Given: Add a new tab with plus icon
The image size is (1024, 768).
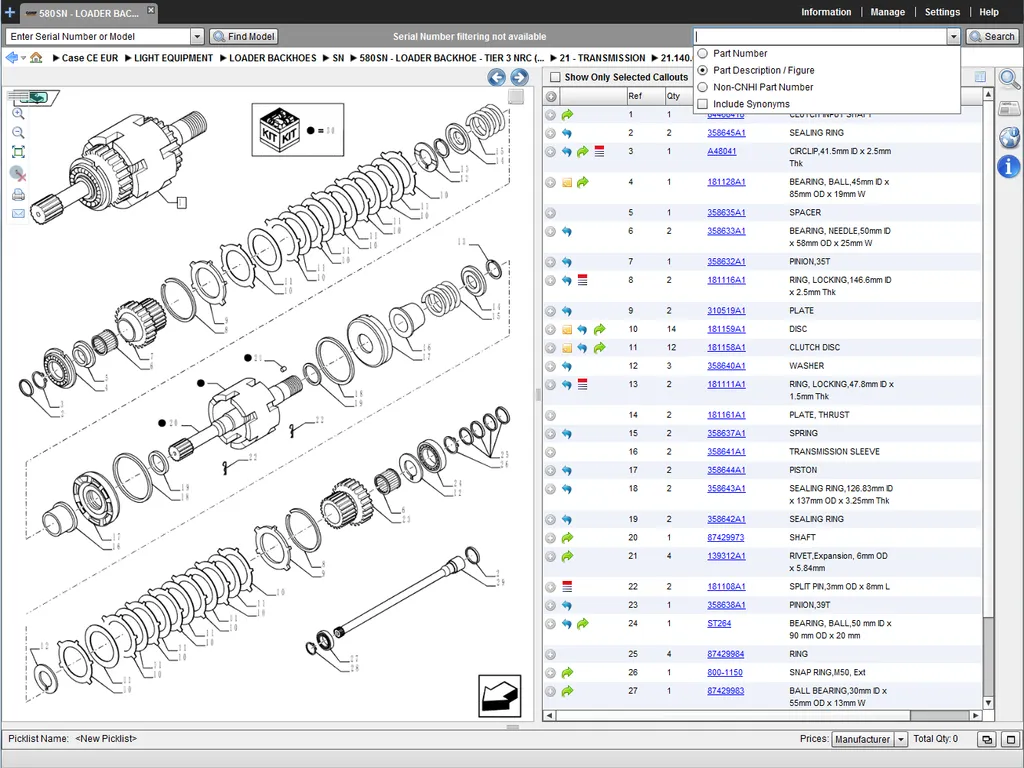Looking at the screenshot, I should pos(10,12).
